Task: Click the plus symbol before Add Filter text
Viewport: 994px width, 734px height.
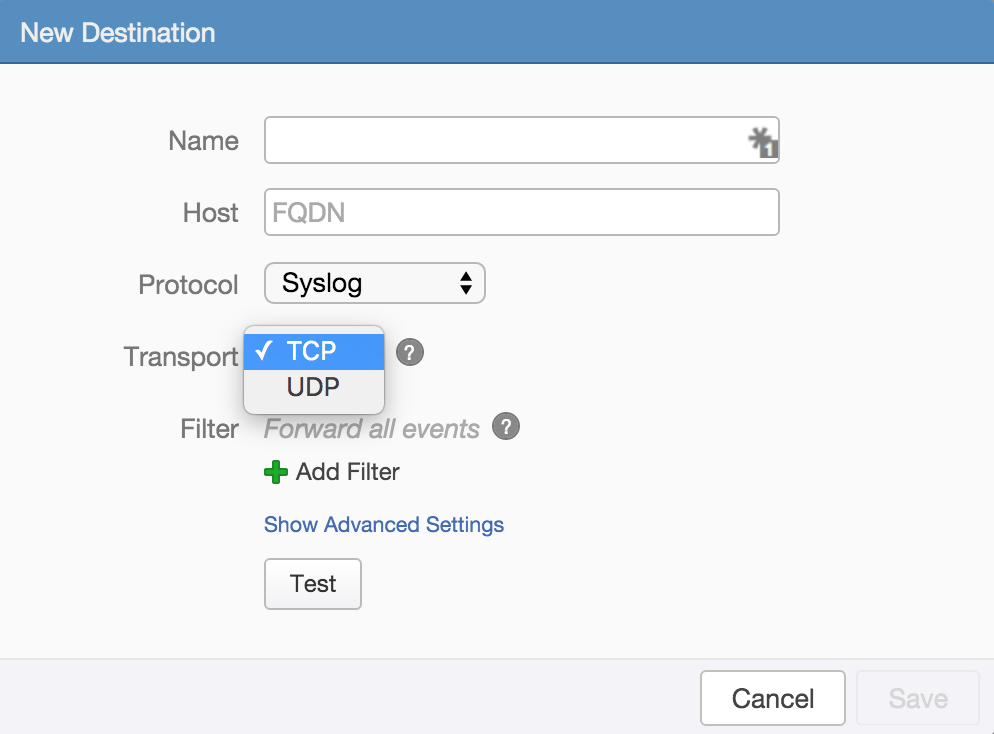Action: click(x=276, y=472)
